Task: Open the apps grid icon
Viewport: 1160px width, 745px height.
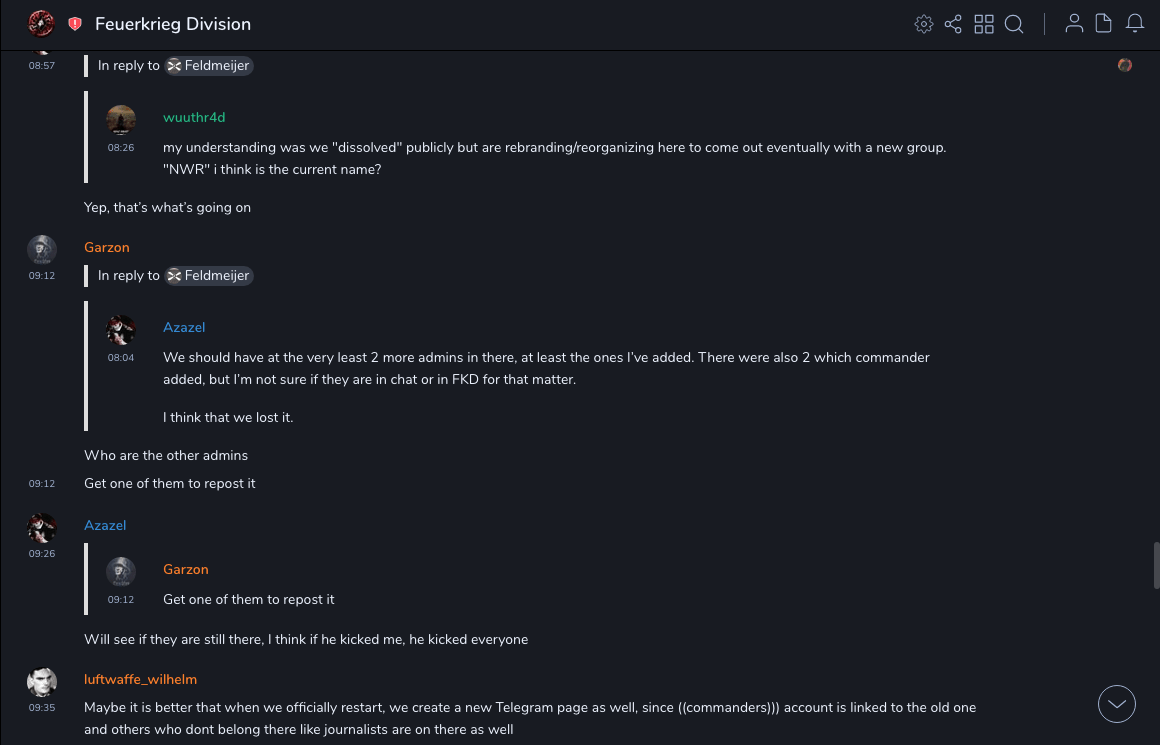Action: click(x=984, y=24)
